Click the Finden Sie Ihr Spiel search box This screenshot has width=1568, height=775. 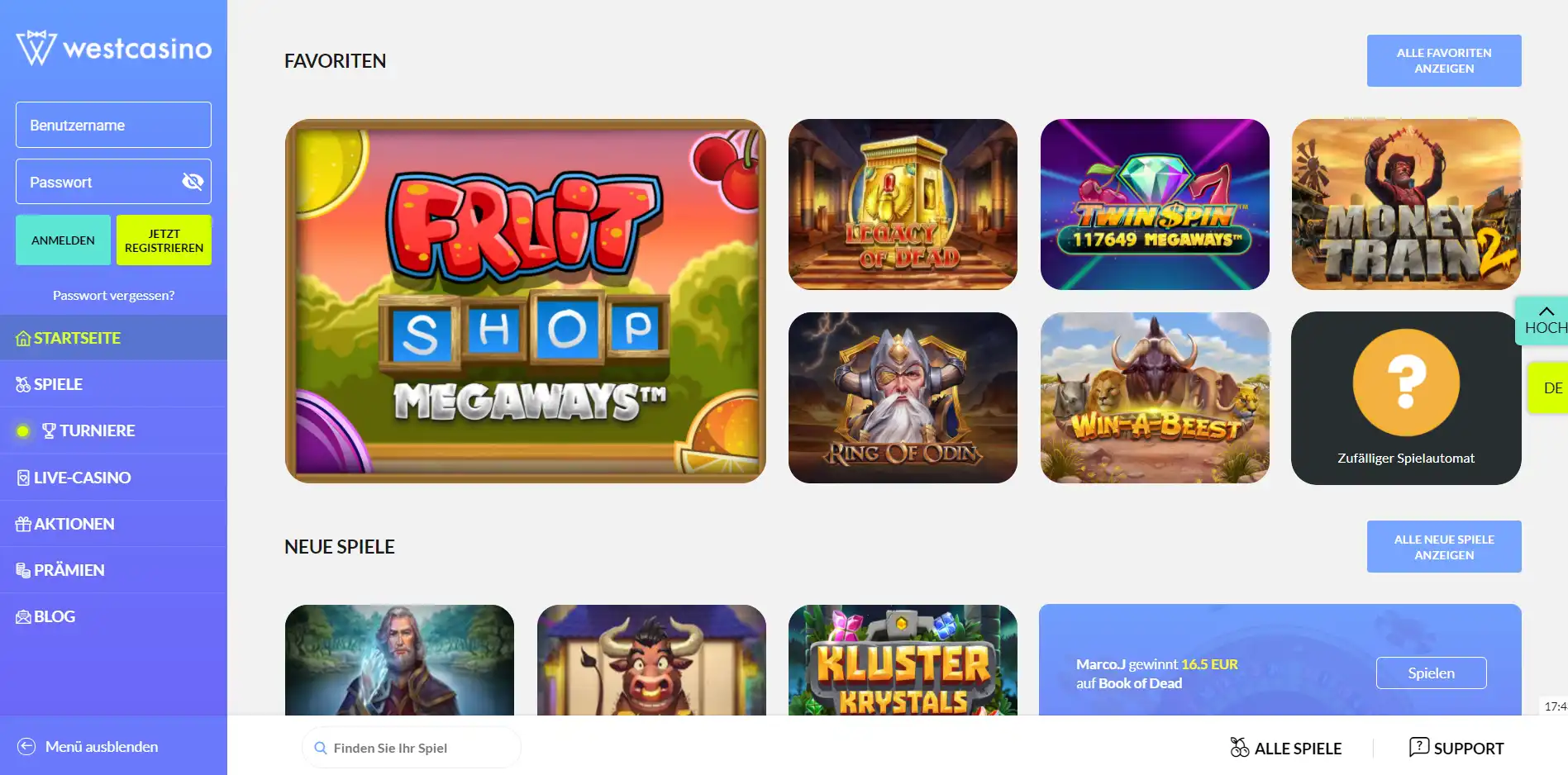point(412,748)
